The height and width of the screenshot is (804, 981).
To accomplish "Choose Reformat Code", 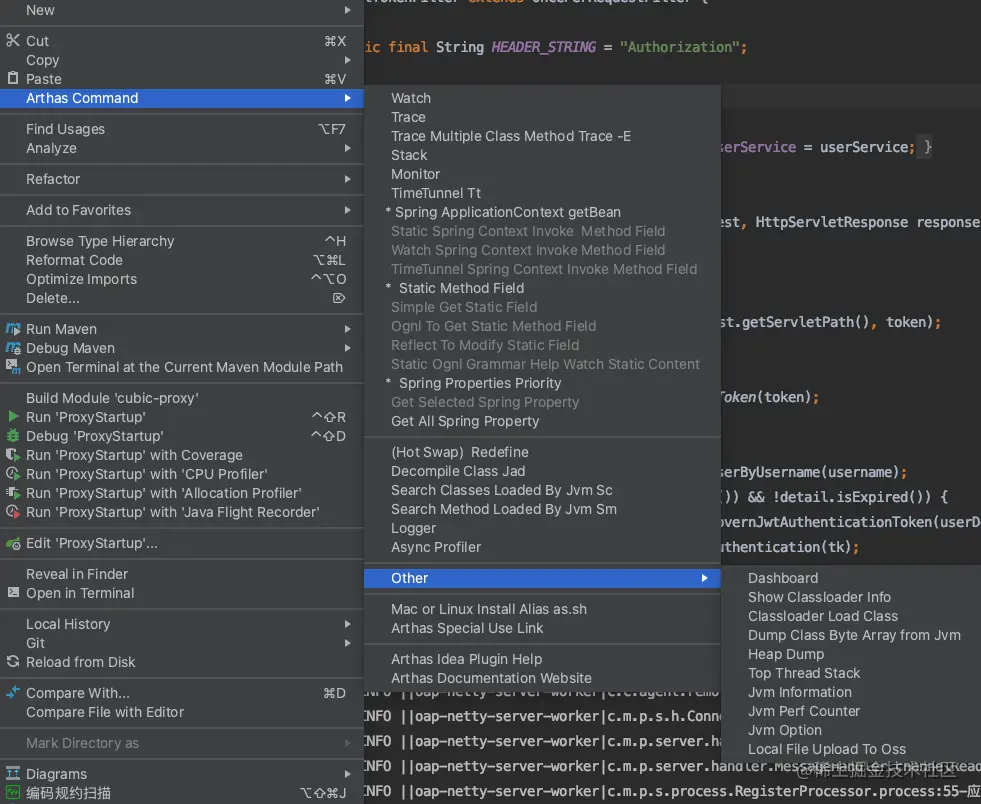I will [181, 260].
